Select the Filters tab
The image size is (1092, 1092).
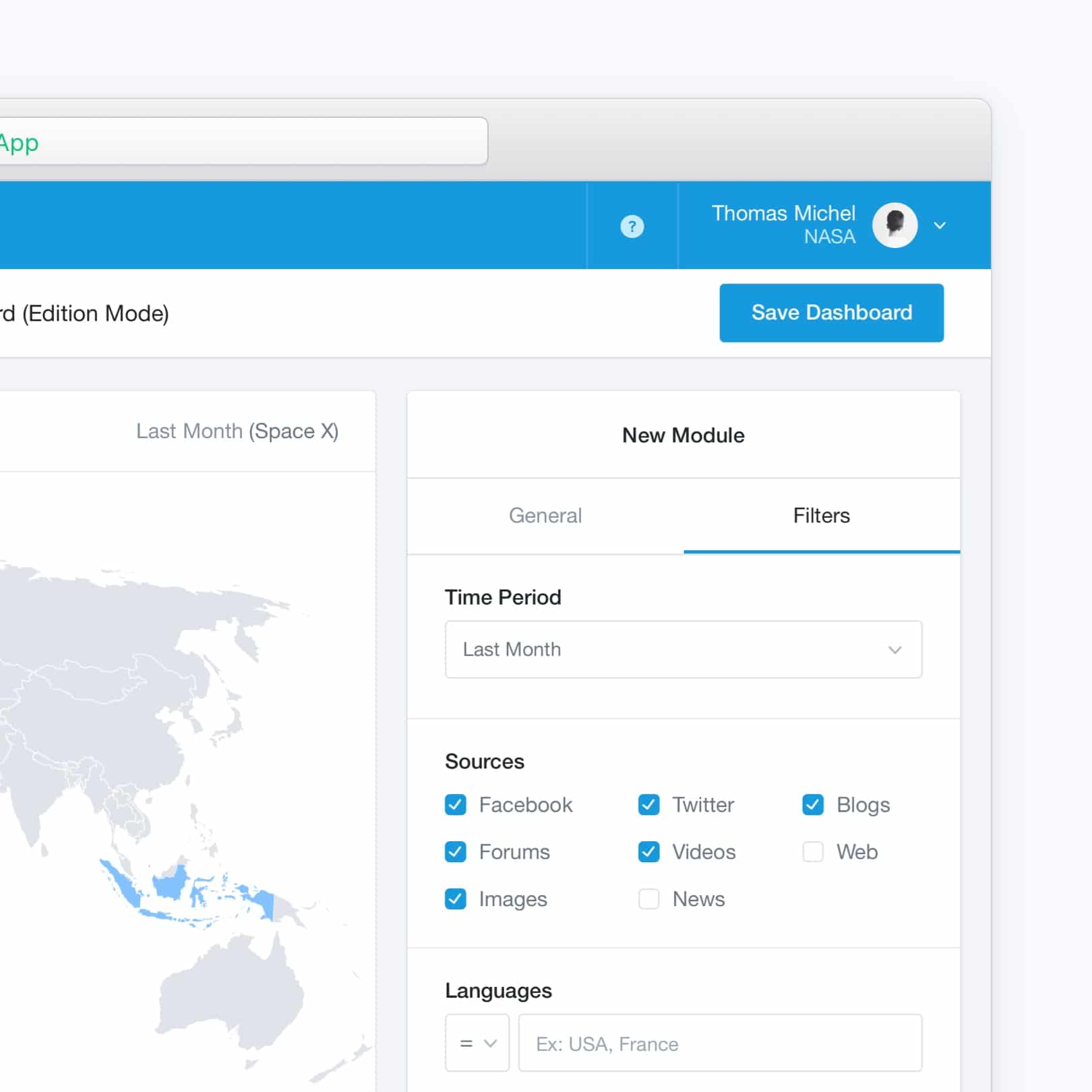coord(821,516)
